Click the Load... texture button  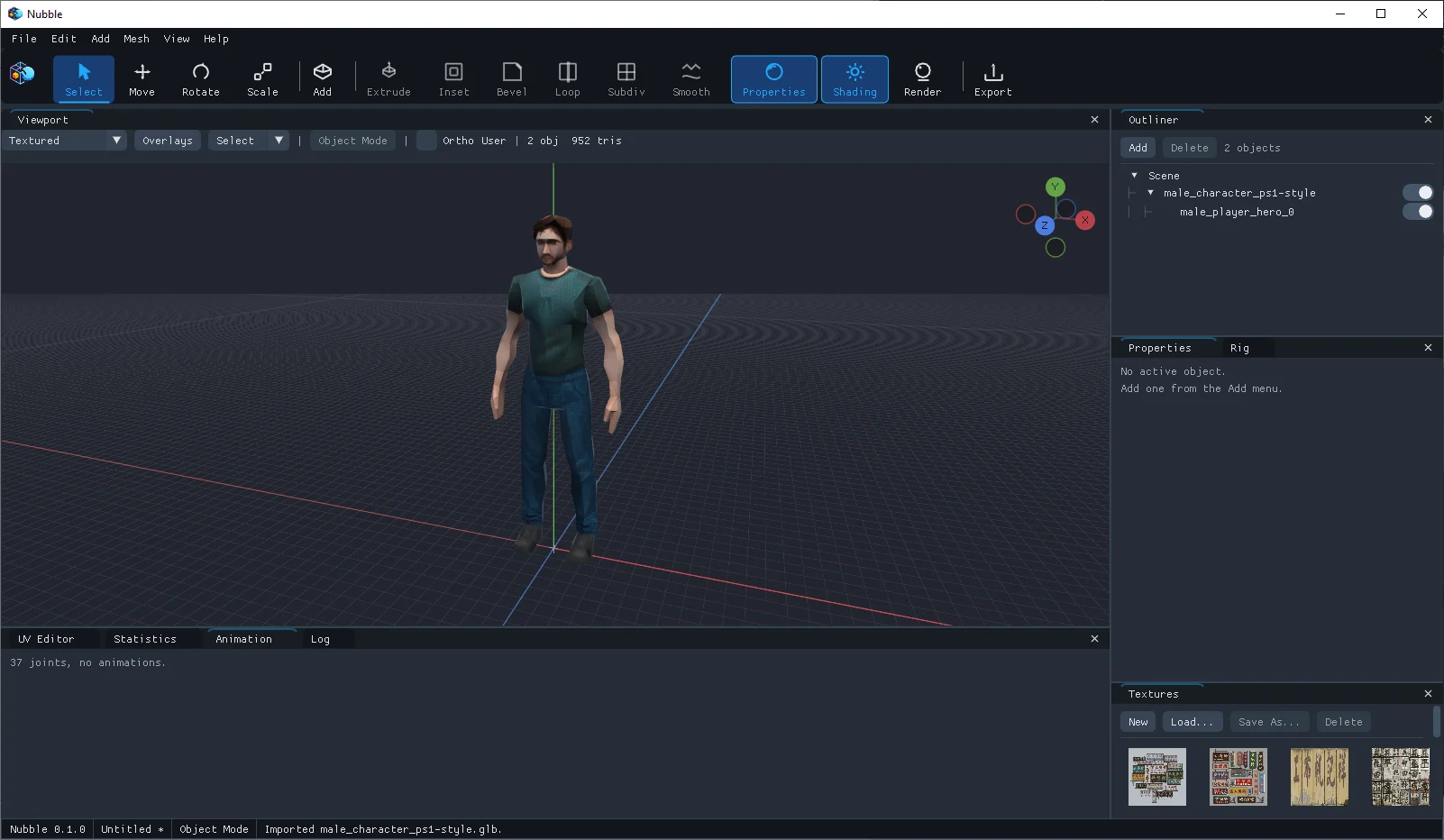coord(1192,722)
